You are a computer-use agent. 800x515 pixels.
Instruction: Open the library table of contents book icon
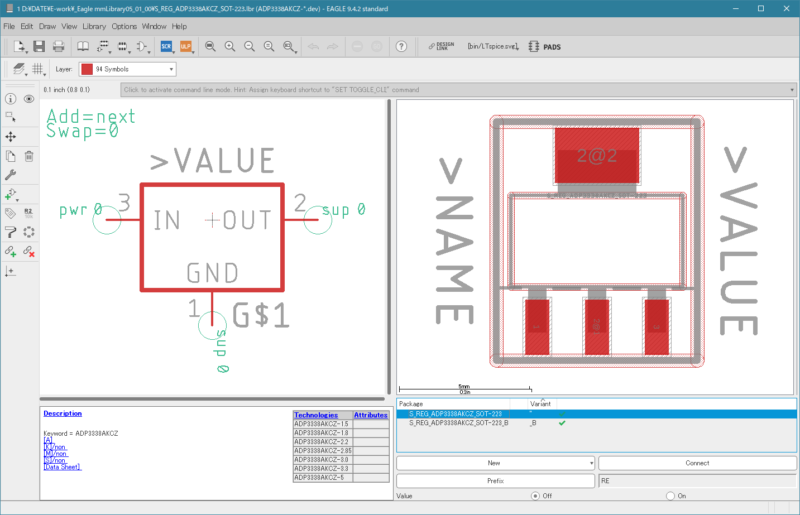[83, 46]
